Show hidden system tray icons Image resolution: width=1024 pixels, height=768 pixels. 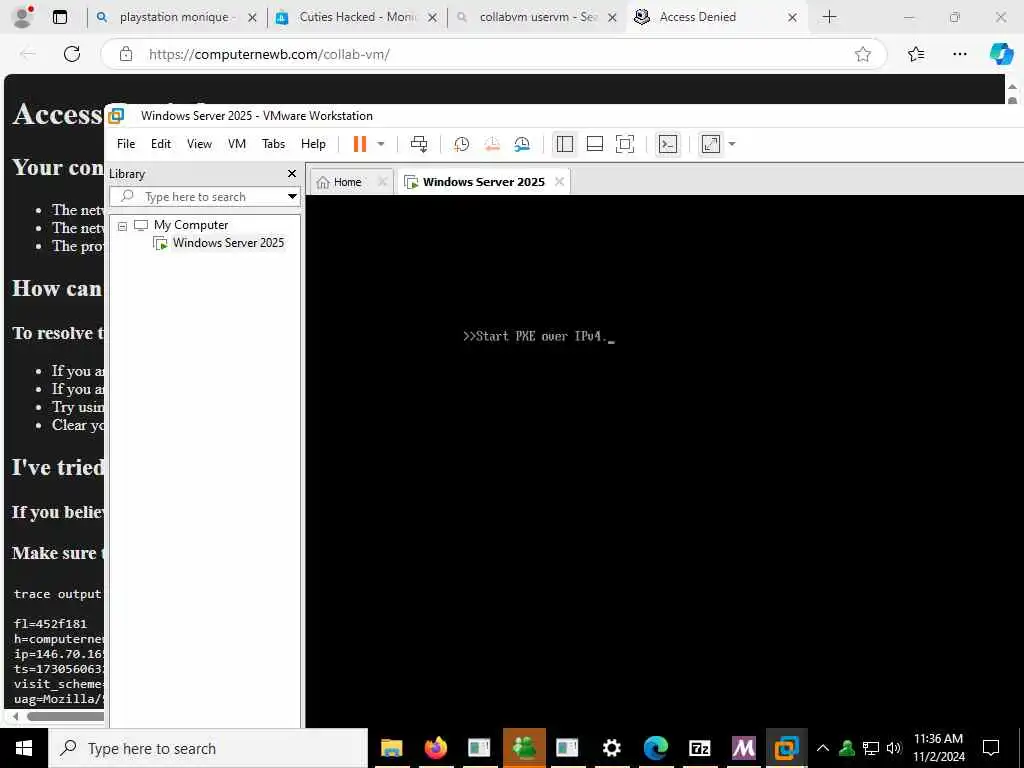[823, 748]
